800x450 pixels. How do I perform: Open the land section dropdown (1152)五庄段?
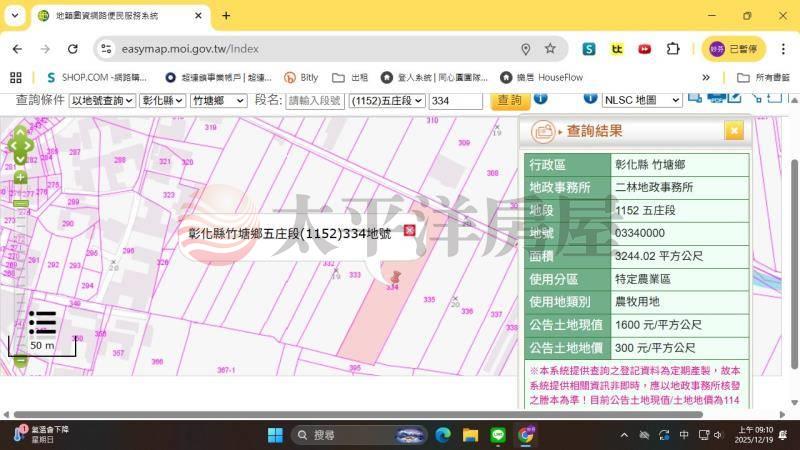387,100
